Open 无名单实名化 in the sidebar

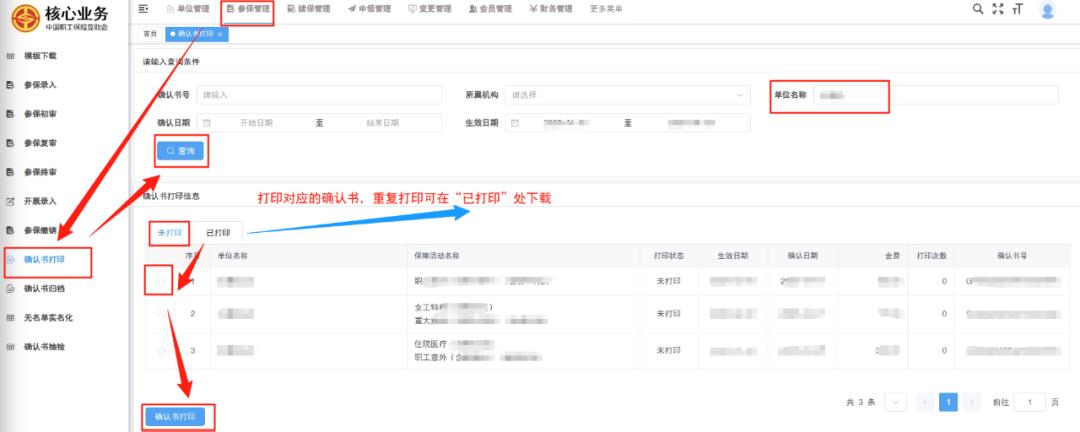[x=48, y=318]
